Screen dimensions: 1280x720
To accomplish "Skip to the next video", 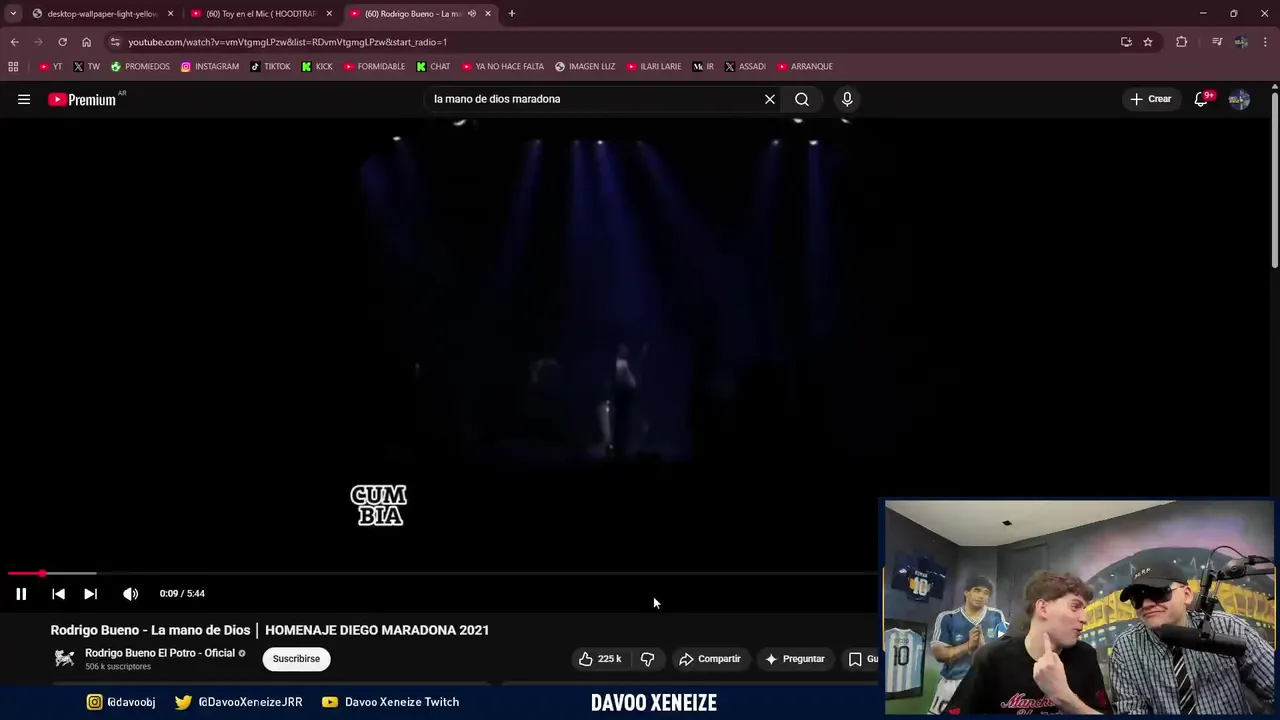I will pos(90,594).
